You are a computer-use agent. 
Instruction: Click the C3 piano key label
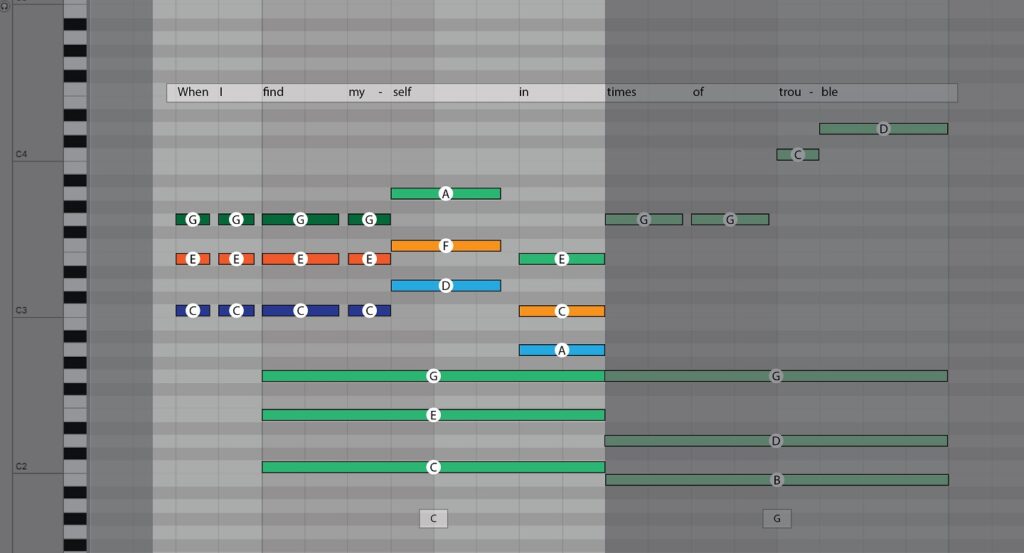22,310
